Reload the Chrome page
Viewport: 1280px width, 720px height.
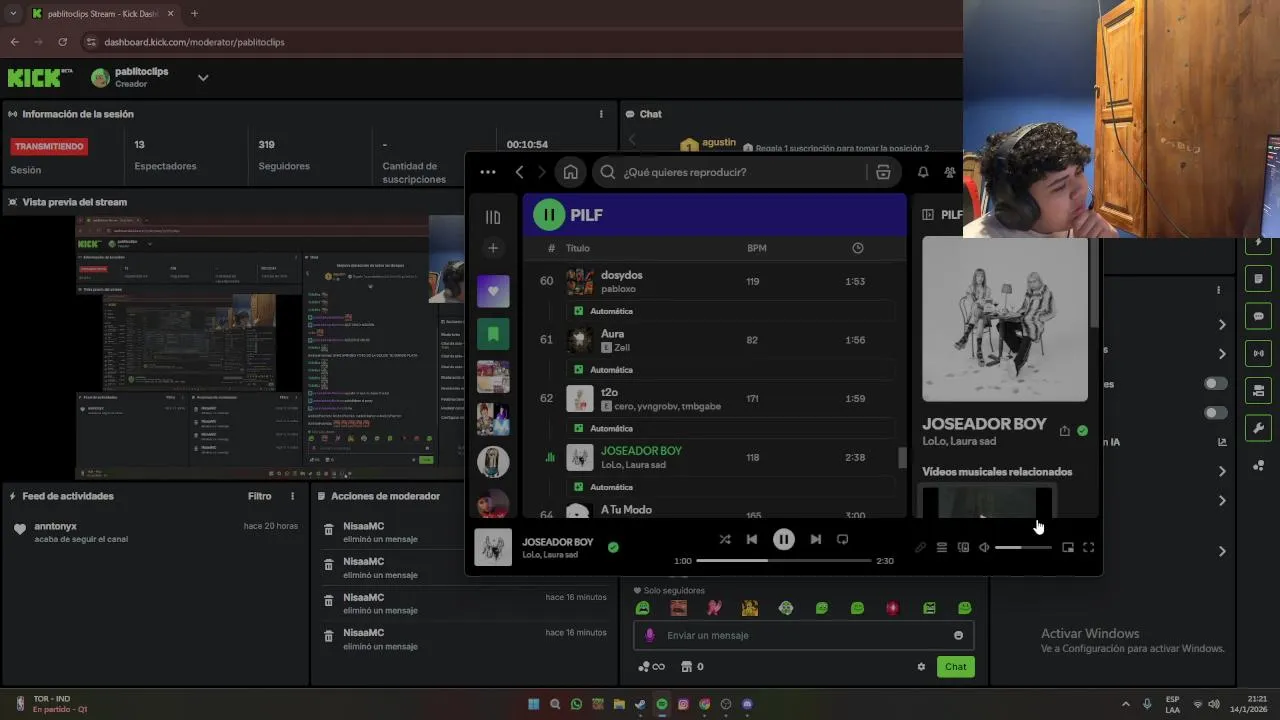62,42
